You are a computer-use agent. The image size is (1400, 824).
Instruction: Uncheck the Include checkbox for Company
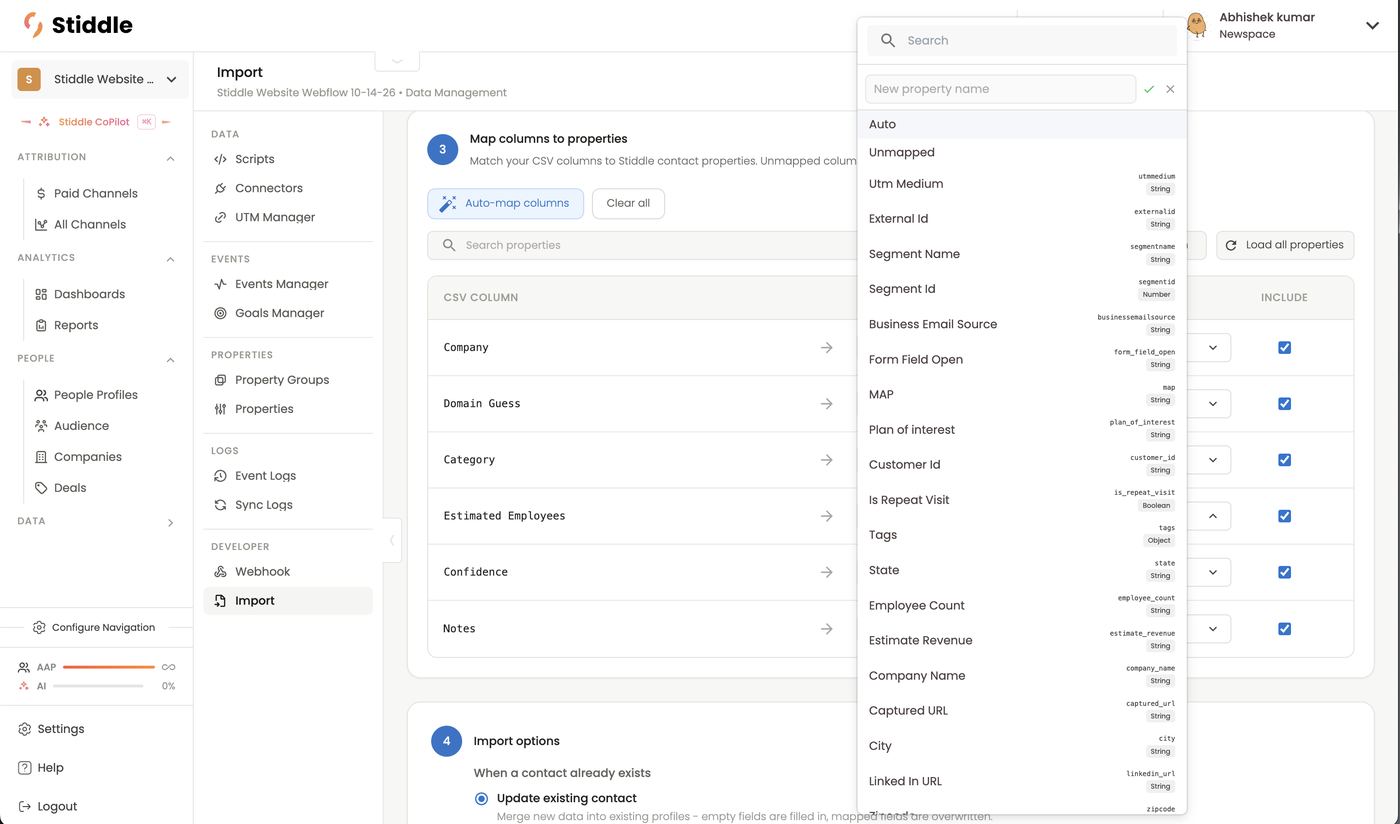pos(1284,348)
